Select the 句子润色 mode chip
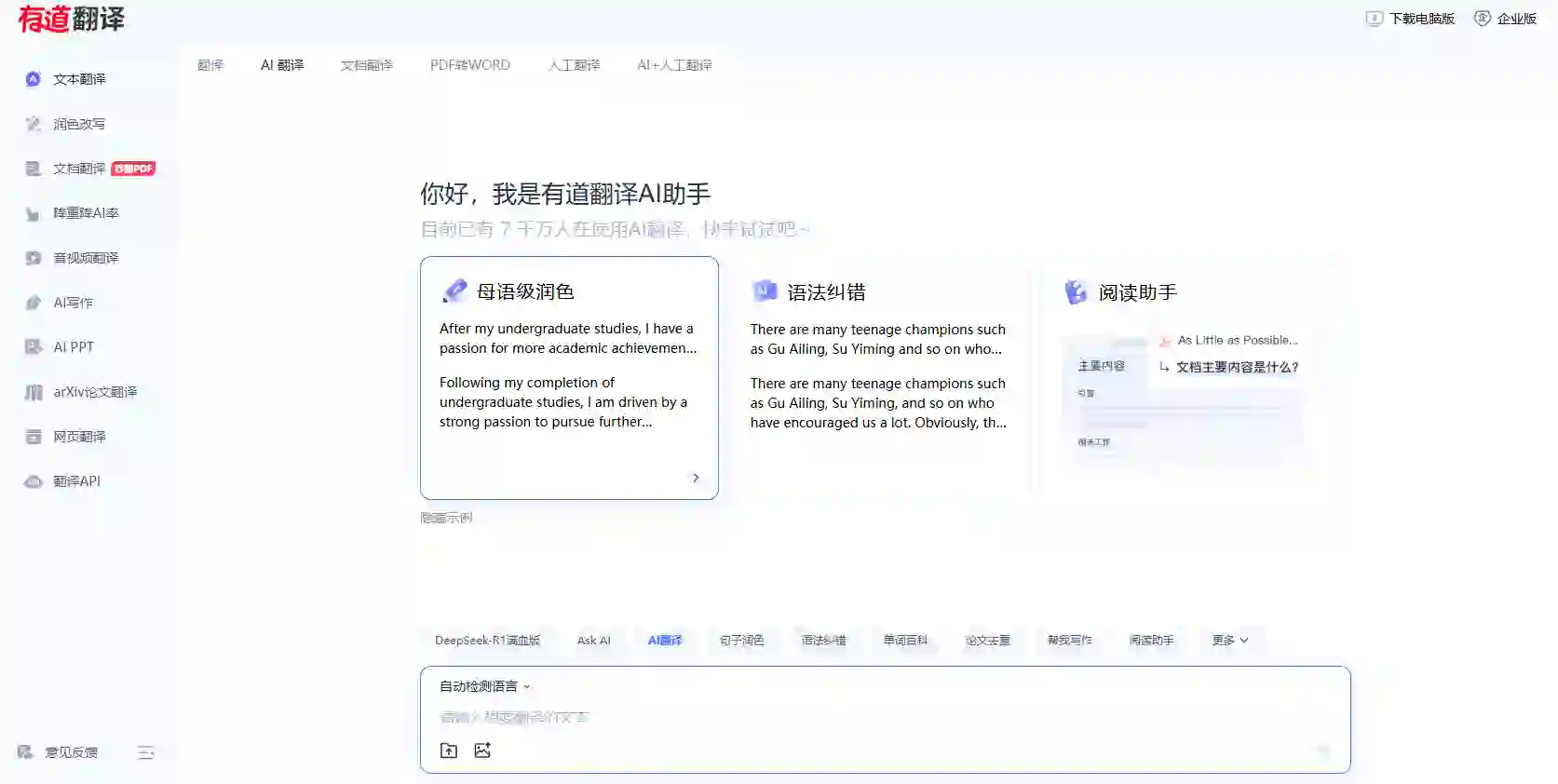The width and height of the screenshot is (1558, 784). tap(742, 641)
